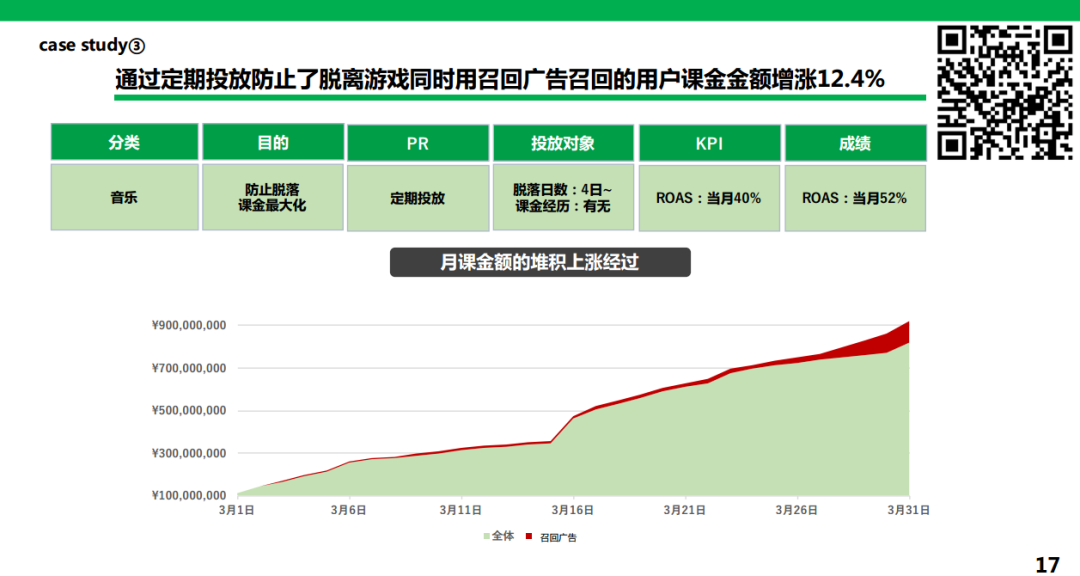Toggle the 全体 legend entry below the chart
The width and height of the screenshot is (1080, 576).
click(500, 537)
